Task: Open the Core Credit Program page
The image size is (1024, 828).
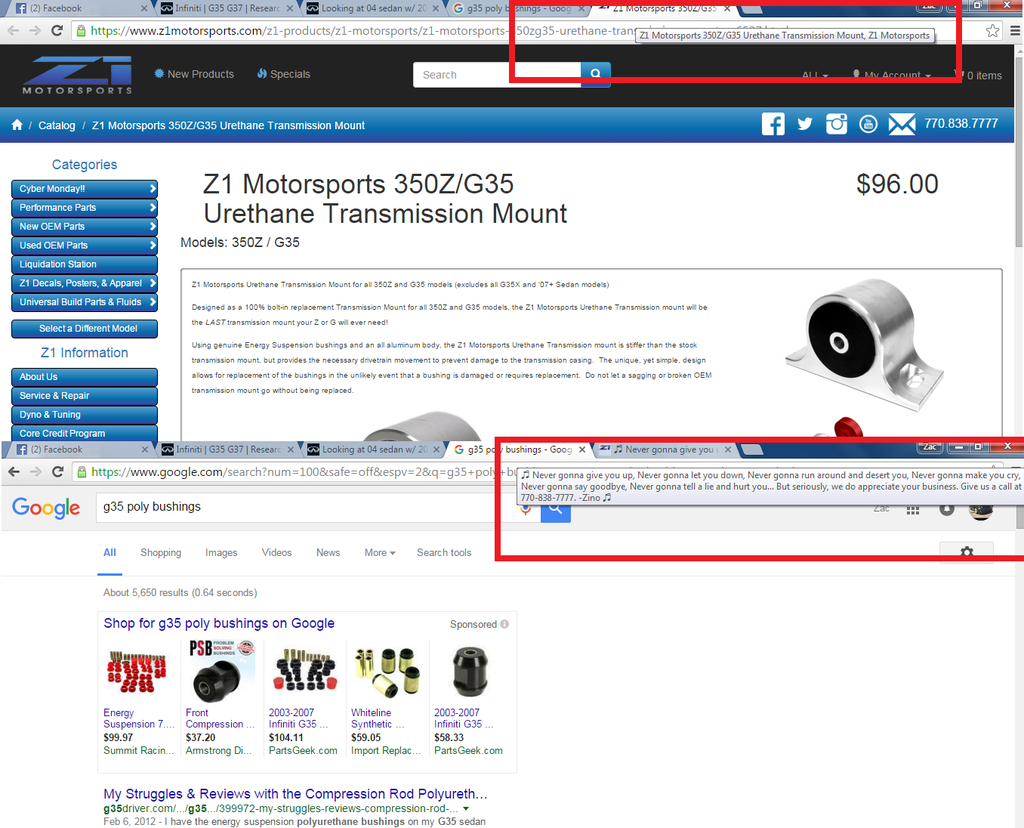Action: [x=84, y=433]
